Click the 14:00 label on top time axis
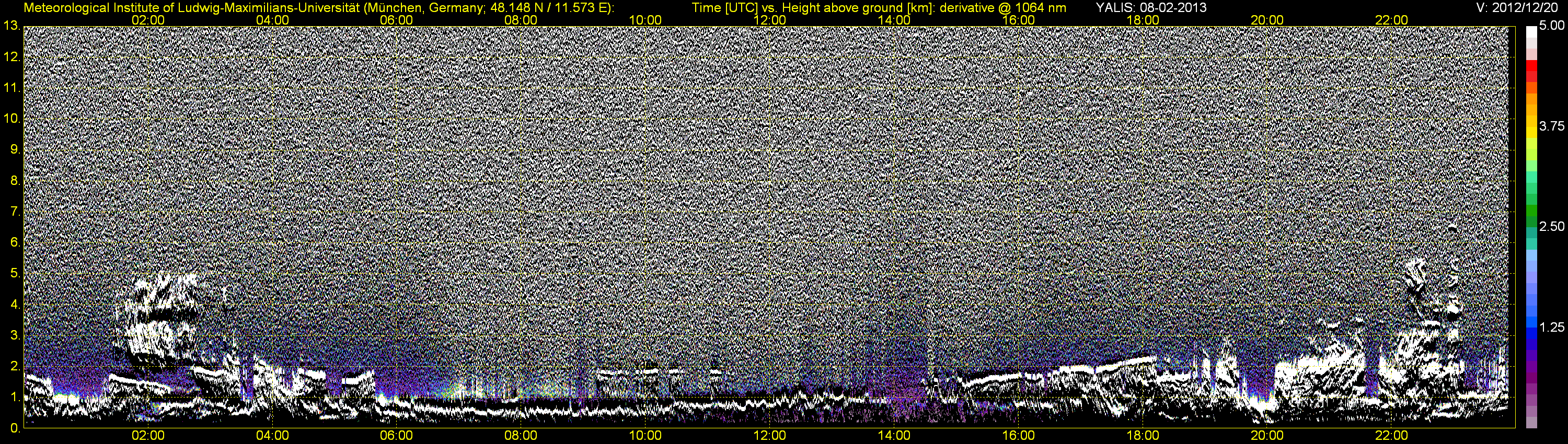The image size is (1568, 444). pos(894,20)
